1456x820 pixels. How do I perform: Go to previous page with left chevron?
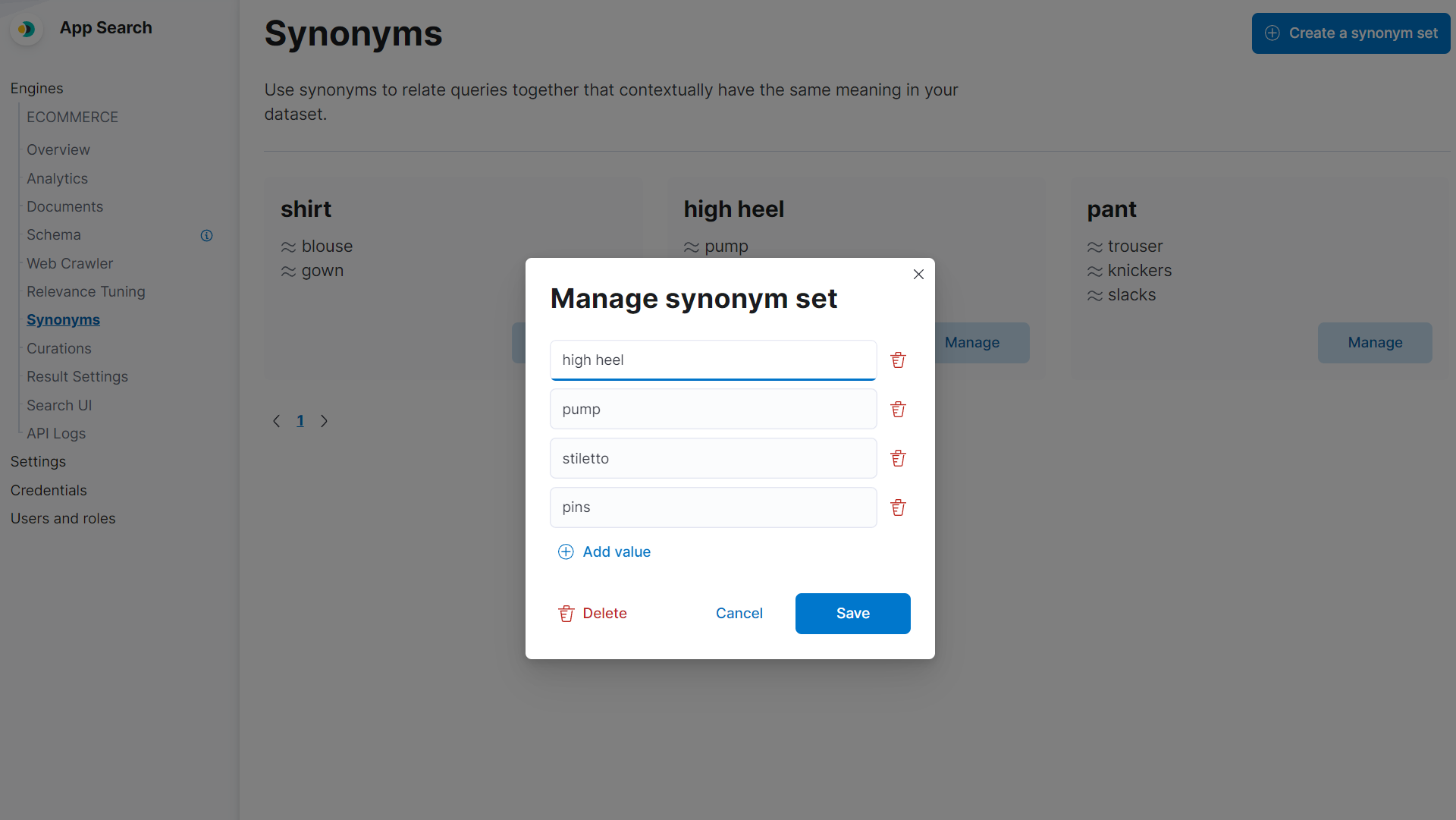pos(277,421)
